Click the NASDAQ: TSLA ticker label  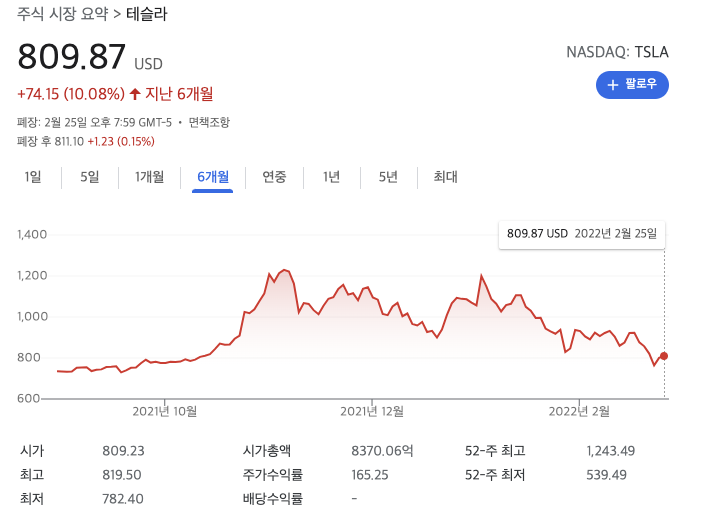tap(617, 52)
